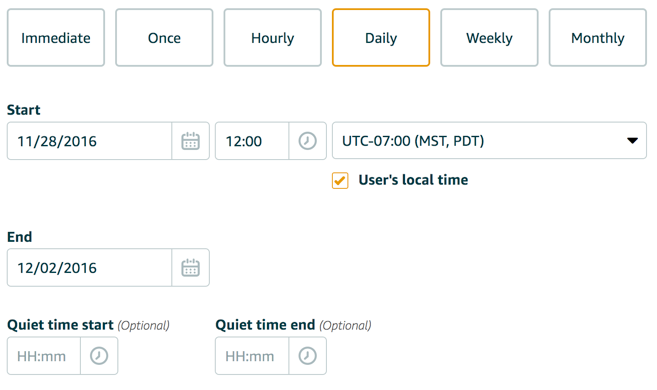Open the Start date calendar picker
This screenshot has height=390, width=657.
190,141
